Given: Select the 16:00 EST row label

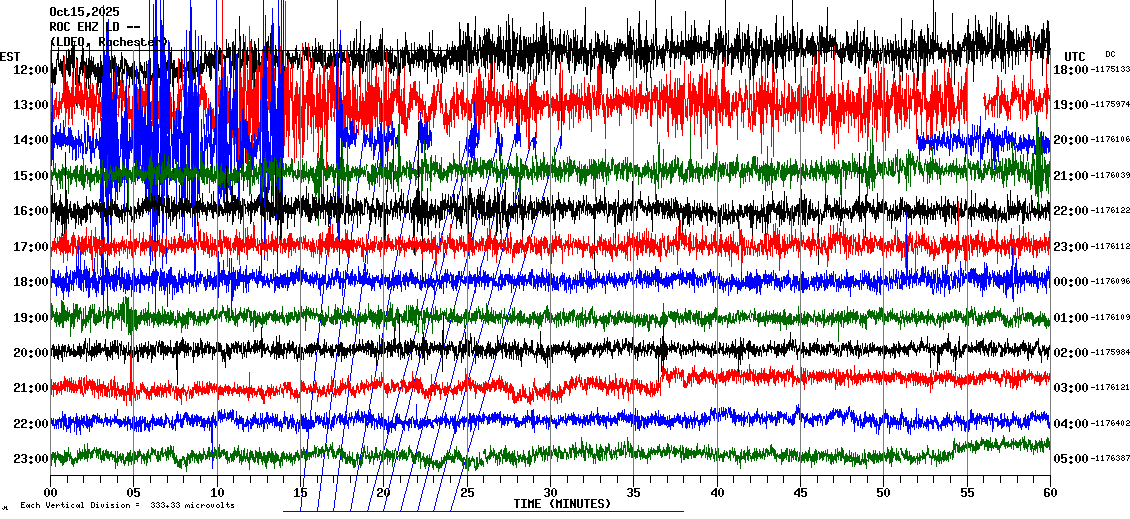Looking at the screenshot, I should [31, 210].
